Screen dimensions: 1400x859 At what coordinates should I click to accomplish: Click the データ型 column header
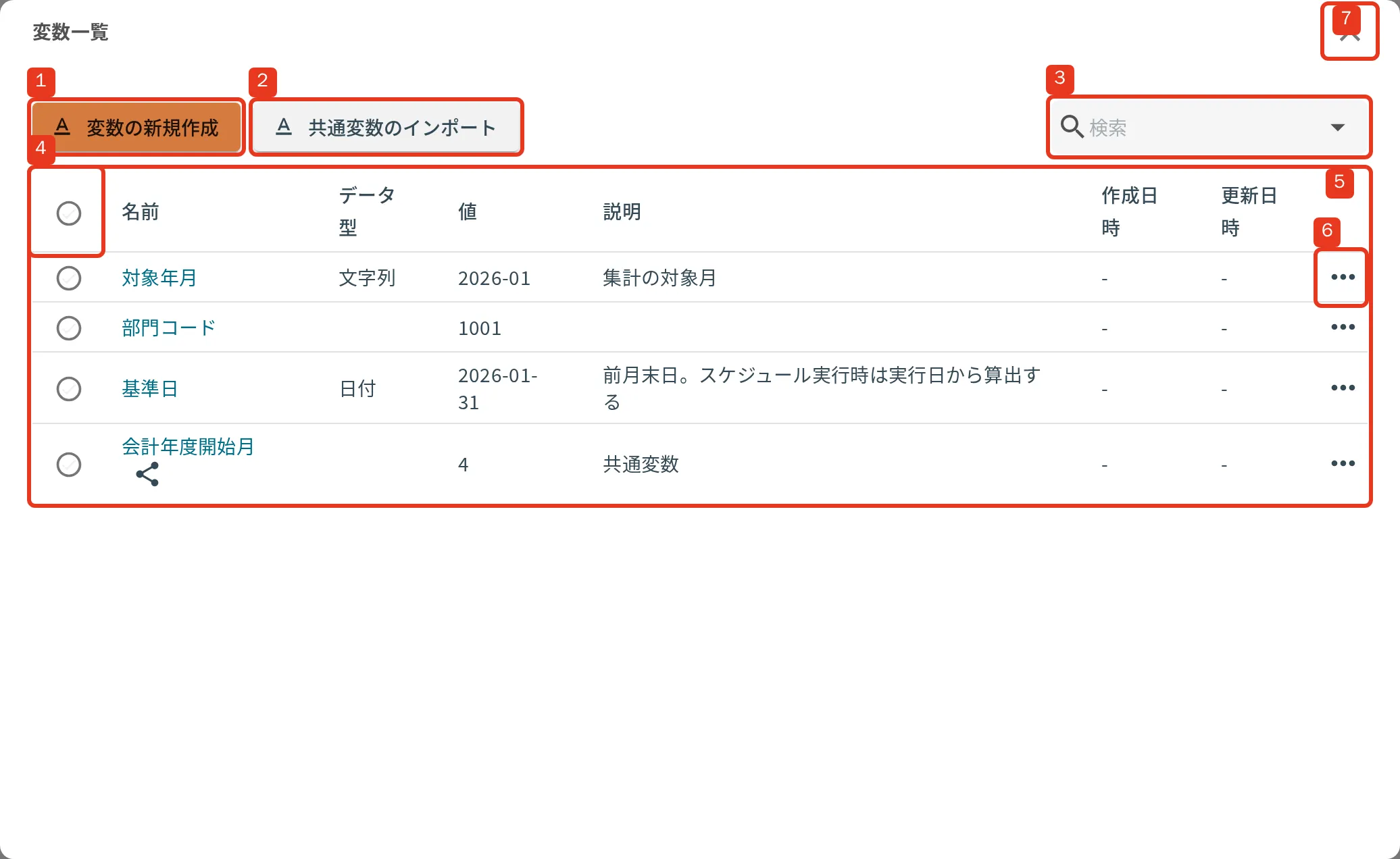tap(366, 211)
